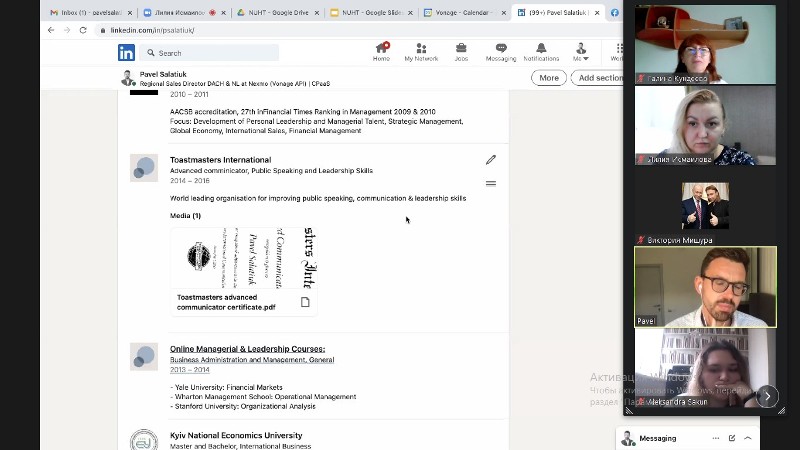Click Add section button
The image size is (800, 450).
597,78
